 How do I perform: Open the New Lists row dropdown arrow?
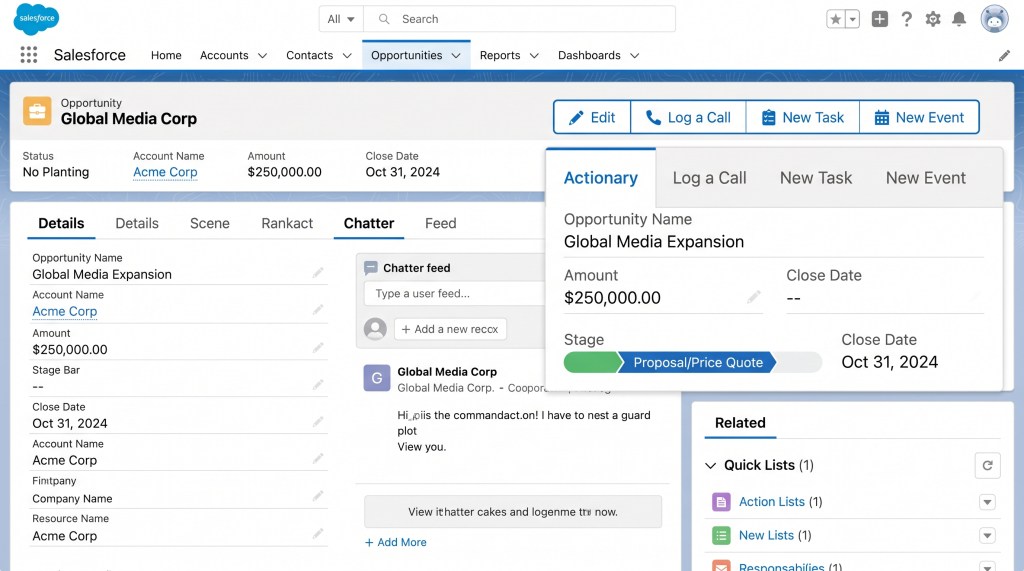[x=987, y=536]
